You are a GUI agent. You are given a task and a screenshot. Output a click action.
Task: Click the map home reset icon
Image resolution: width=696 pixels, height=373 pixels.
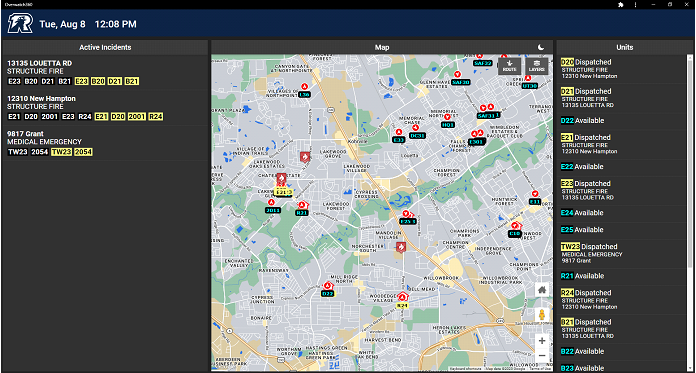542,290
